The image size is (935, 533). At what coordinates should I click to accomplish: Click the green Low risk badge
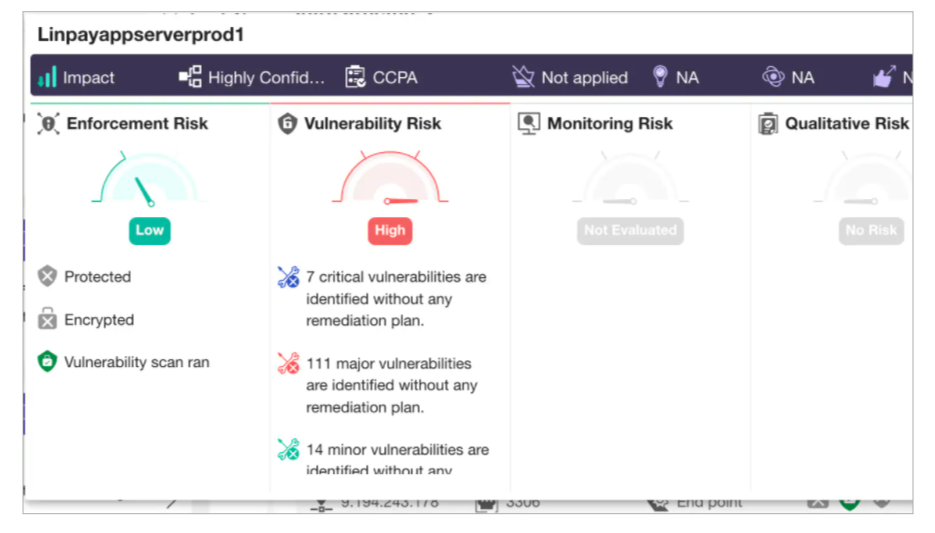[149, 230]
